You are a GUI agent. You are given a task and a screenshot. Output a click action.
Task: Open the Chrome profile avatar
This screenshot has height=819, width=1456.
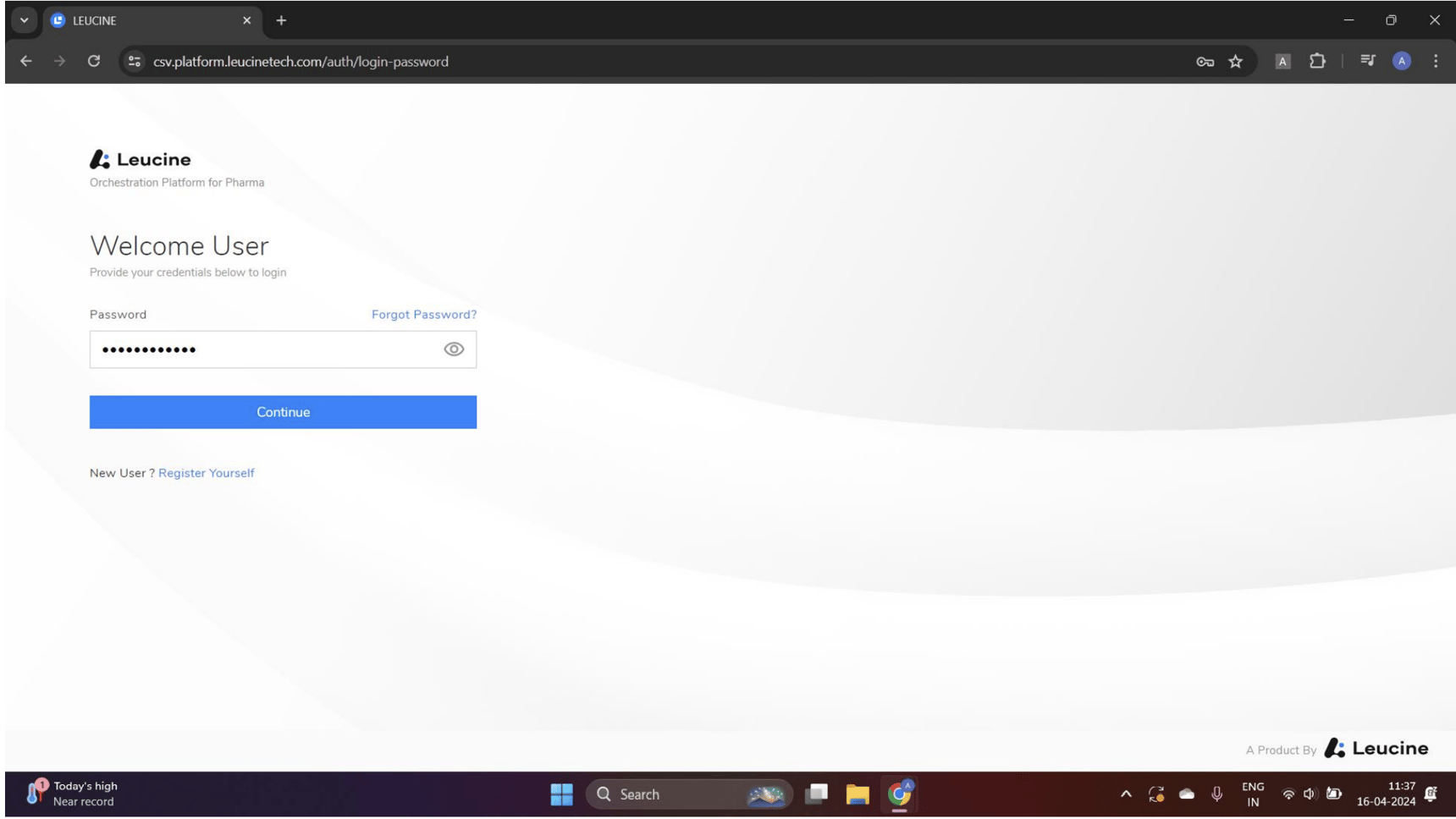pos(1402,61)
